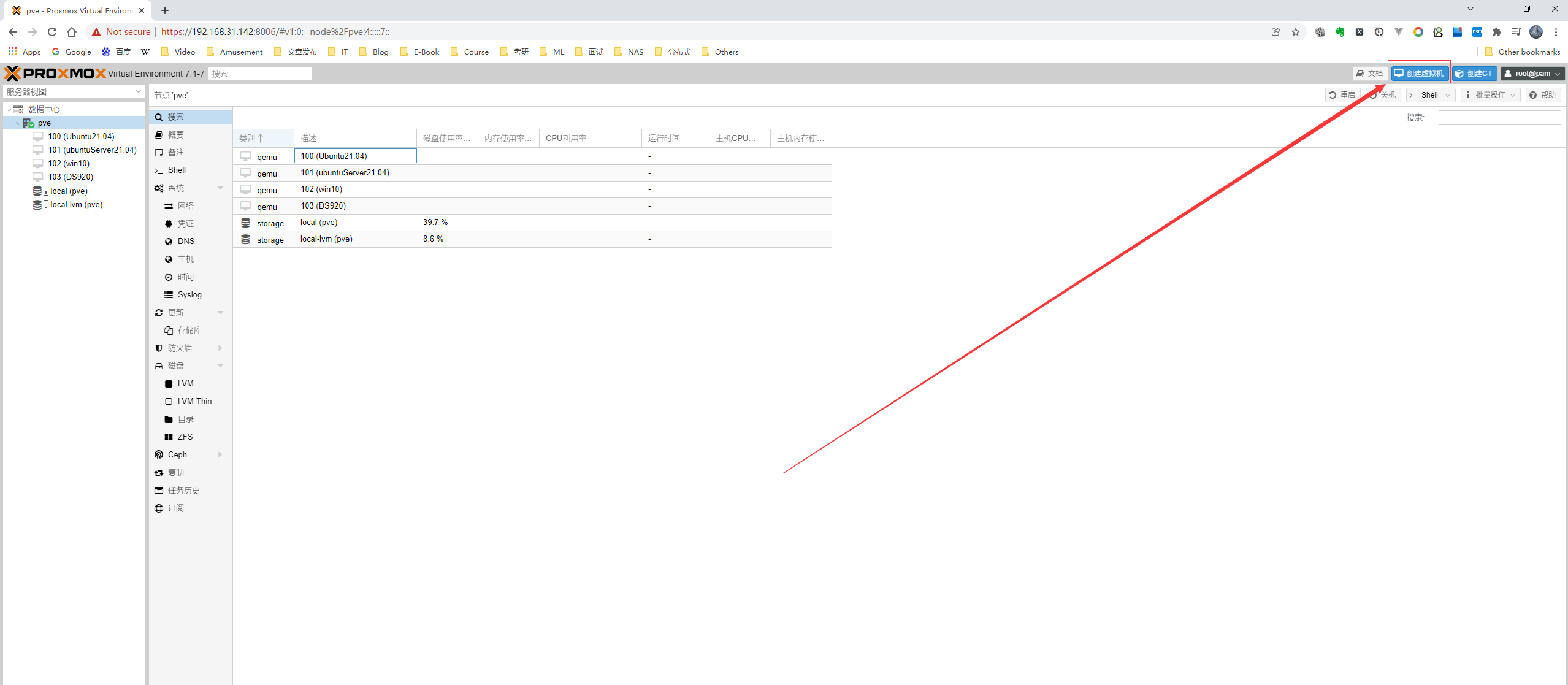Open the 凭证 certificates icon

coord(169,224)
